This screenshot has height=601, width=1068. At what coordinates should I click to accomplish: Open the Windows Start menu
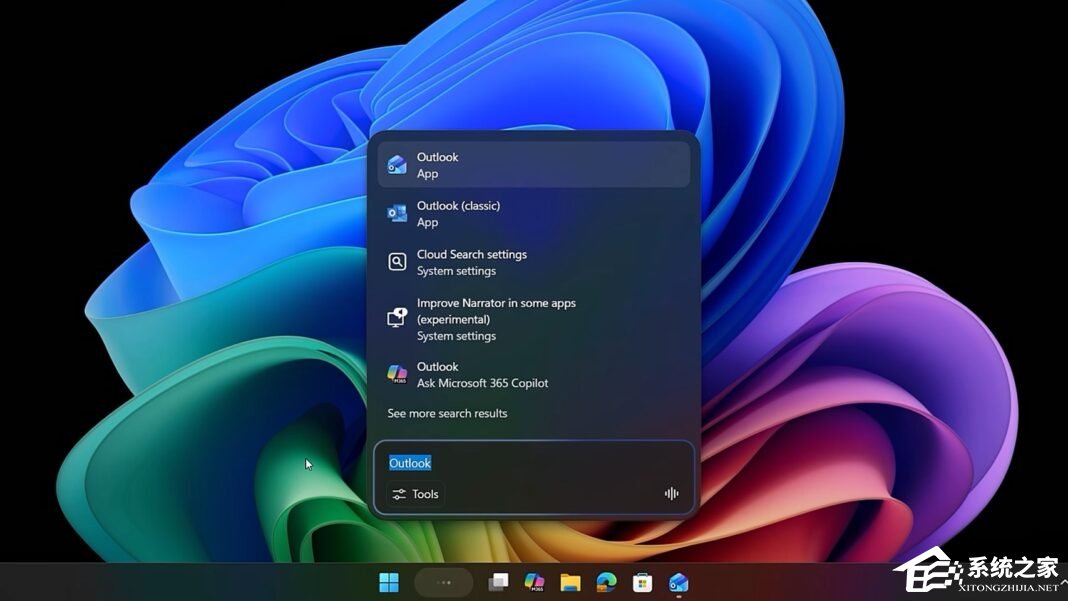tap(389, 583)
